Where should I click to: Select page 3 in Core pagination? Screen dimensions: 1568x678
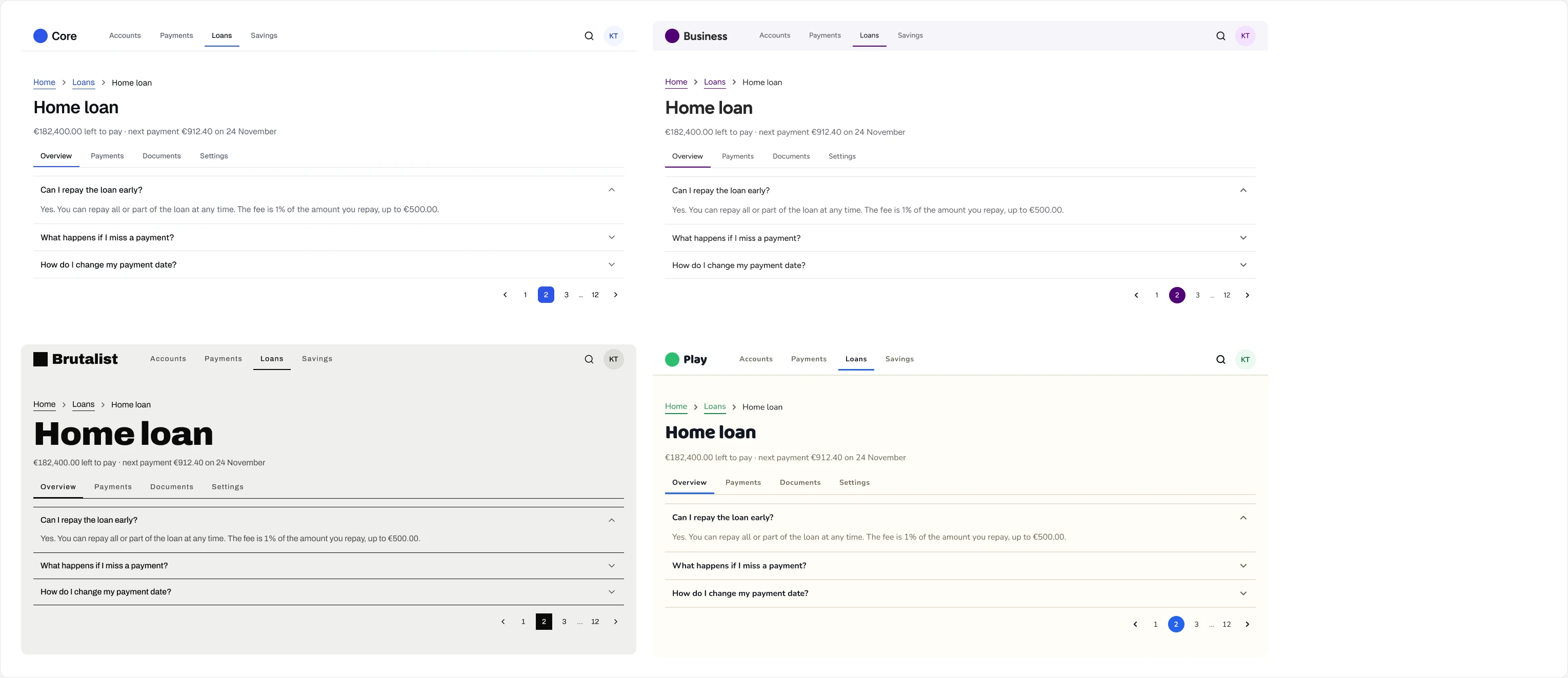tap(566, 295)
